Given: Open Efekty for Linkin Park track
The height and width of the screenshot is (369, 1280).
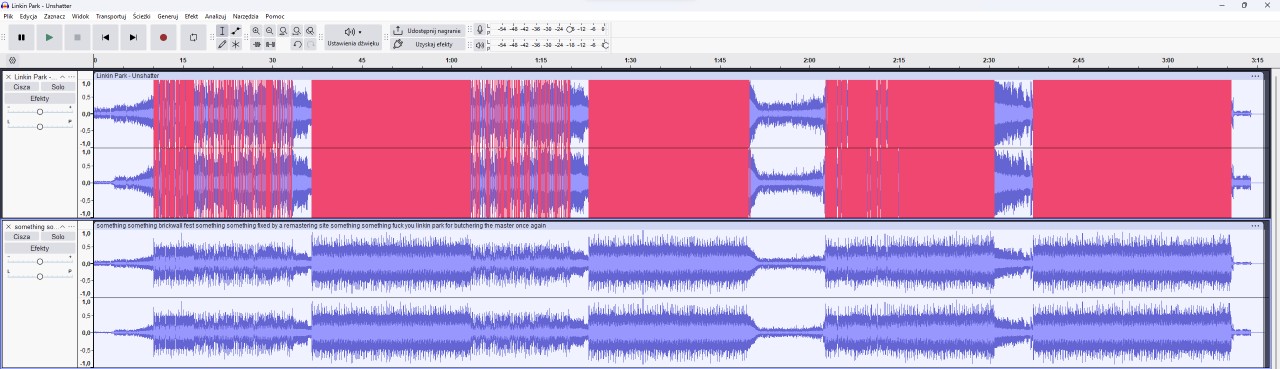Looking at the screenshot, I should 40,98.
